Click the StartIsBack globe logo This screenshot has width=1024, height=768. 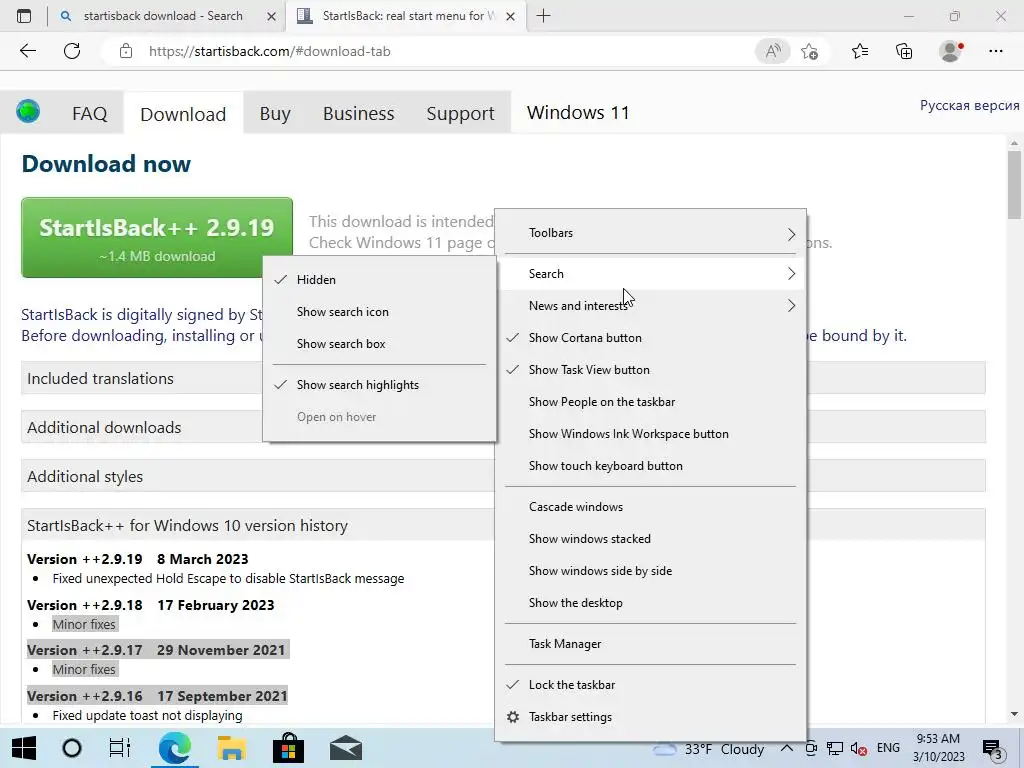(x=28, y=112)
